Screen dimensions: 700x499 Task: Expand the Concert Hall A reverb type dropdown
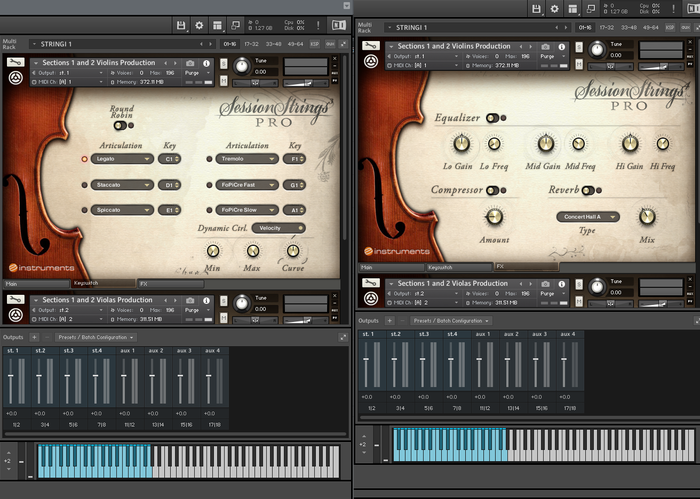(x=588, y=216)
